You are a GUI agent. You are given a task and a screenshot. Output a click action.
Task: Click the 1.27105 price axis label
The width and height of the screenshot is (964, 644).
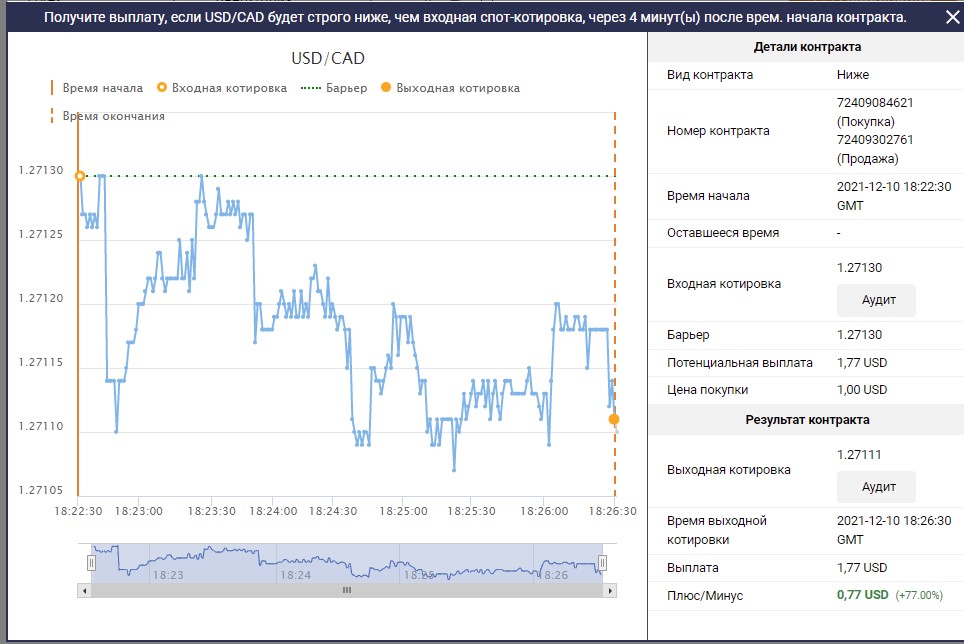tap(41, 490)
